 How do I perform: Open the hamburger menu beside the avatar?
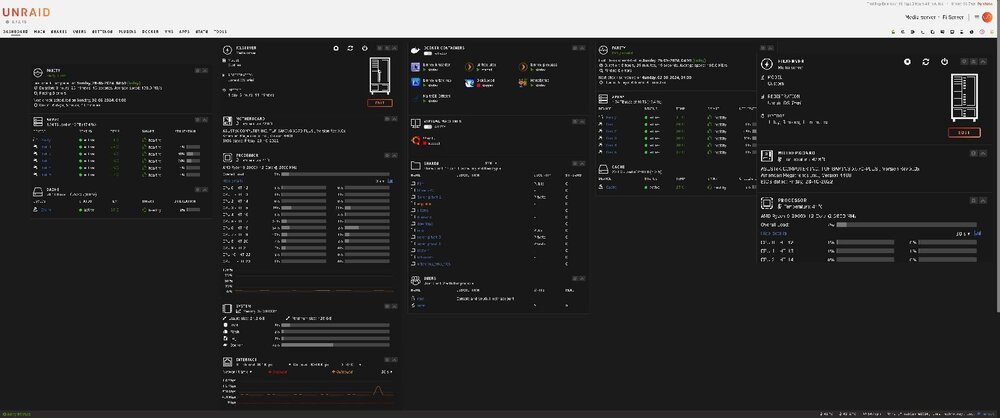pyautogui.click(x=976, y=17)
